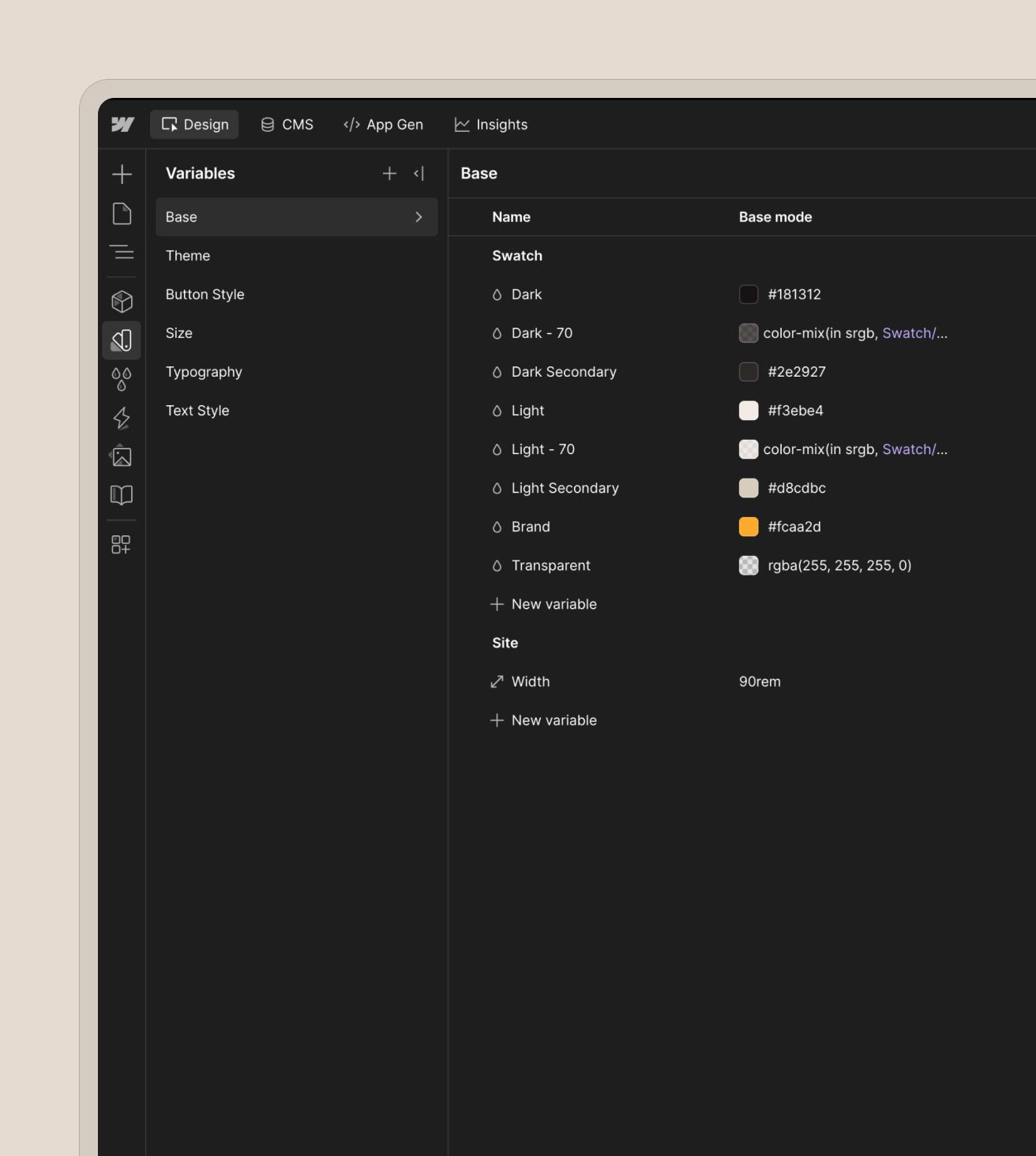Add a new Swatch variable
Screen dimensions: 1036x1156
coord(544,603)
